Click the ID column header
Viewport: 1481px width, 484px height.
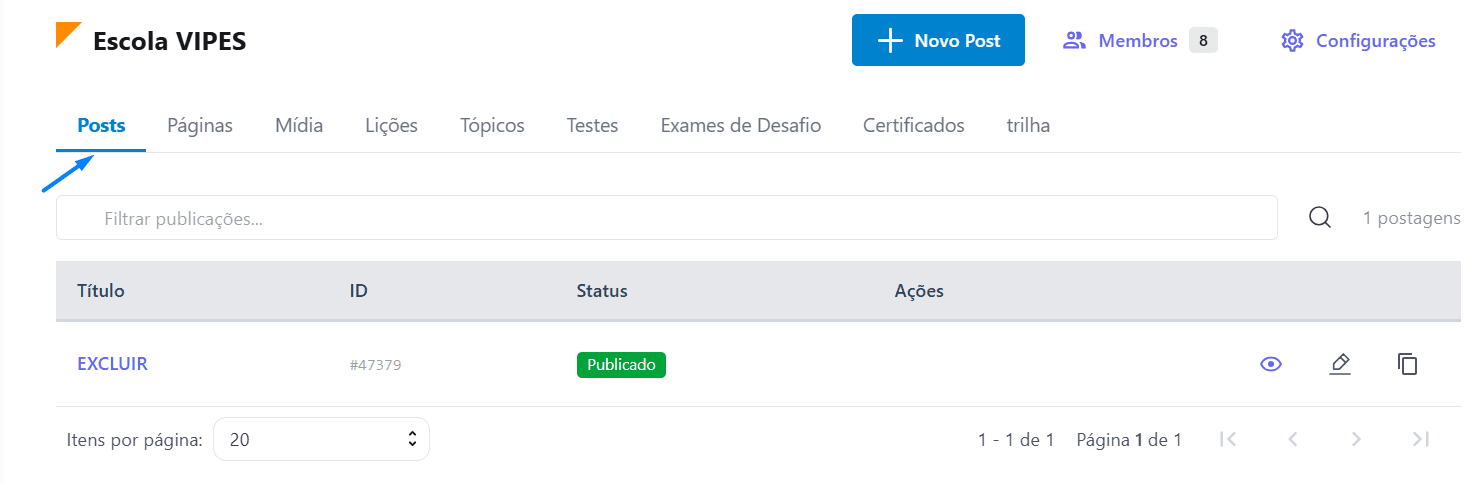358,291
